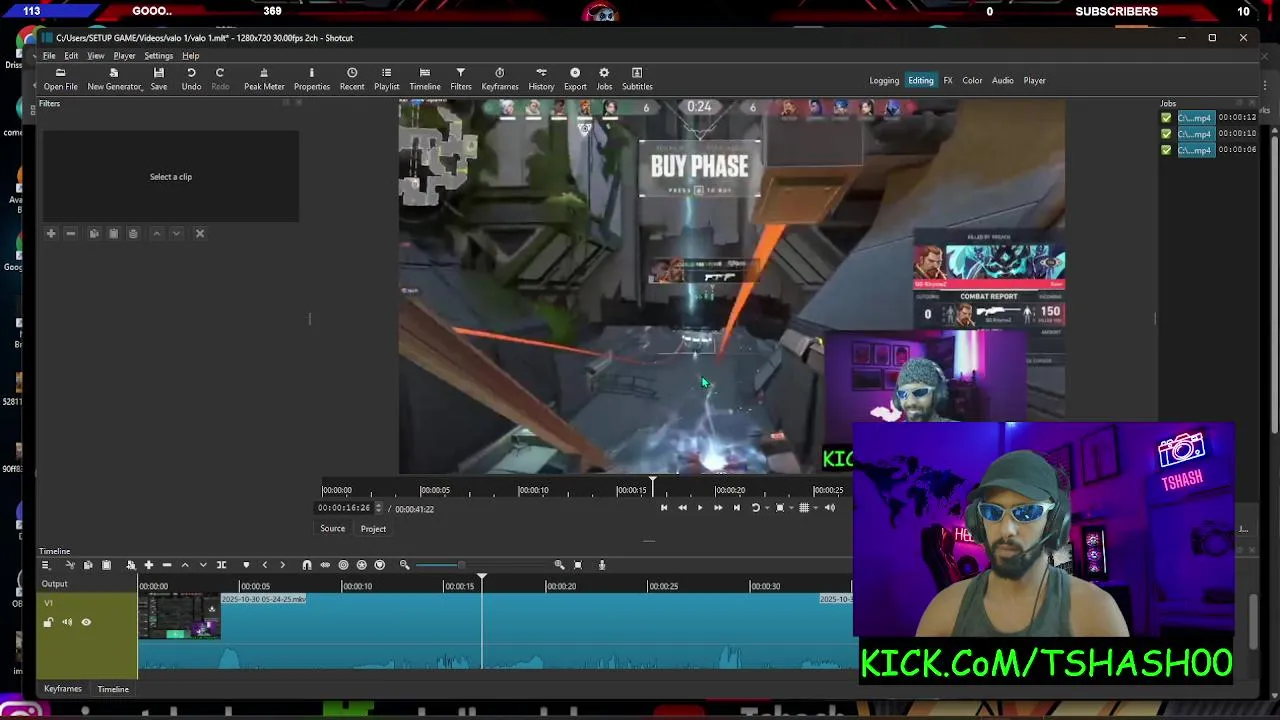Open the File menu
Image resolution: width=1280 pixels, height=720 pixels.
49,56
